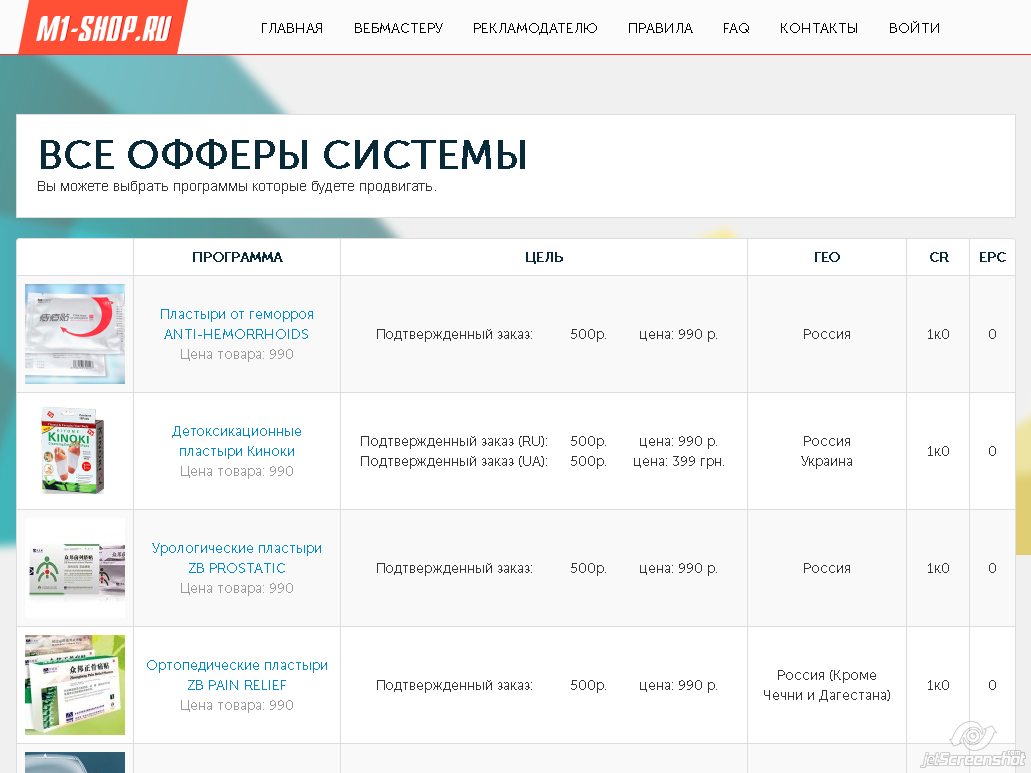The image size is (1031, 773).
Task: Open the Детоксикационные пластыри Киноки offer link
Action: click(237, 441)
